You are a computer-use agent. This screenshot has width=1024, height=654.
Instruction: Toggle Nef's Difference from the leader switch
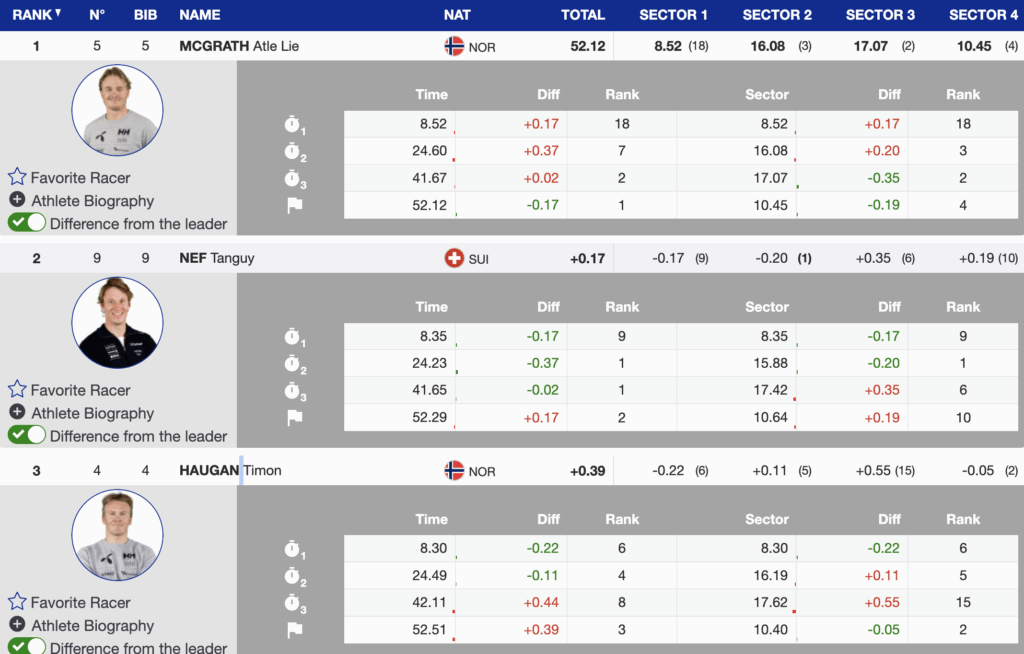27,435
